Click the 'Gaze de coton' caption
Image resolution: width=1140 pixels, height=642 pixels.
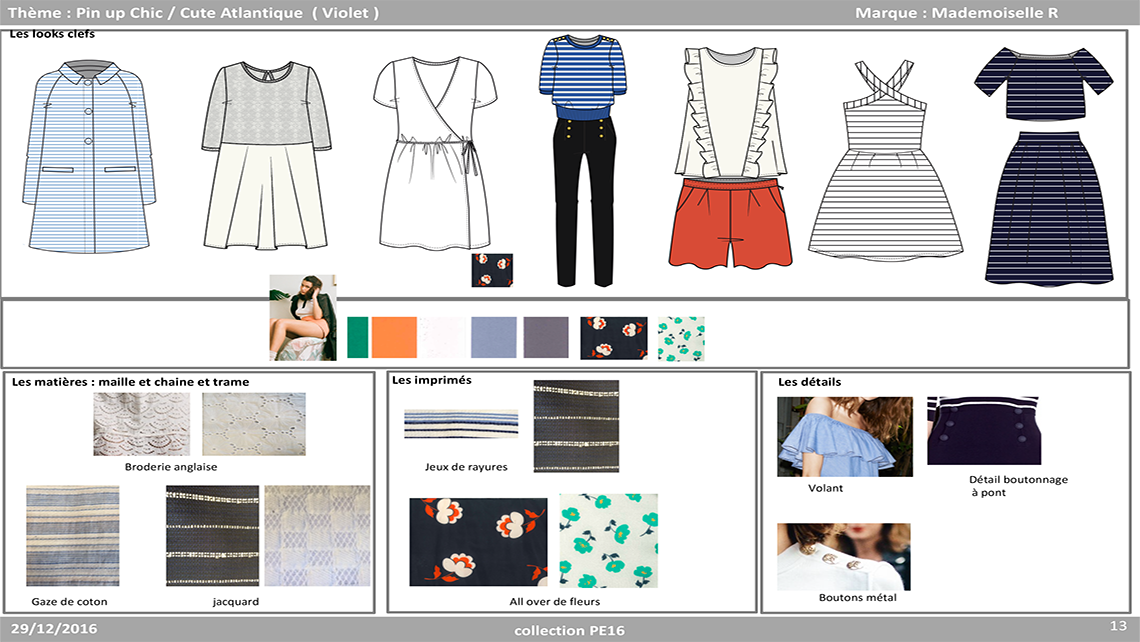click(69, 601)
